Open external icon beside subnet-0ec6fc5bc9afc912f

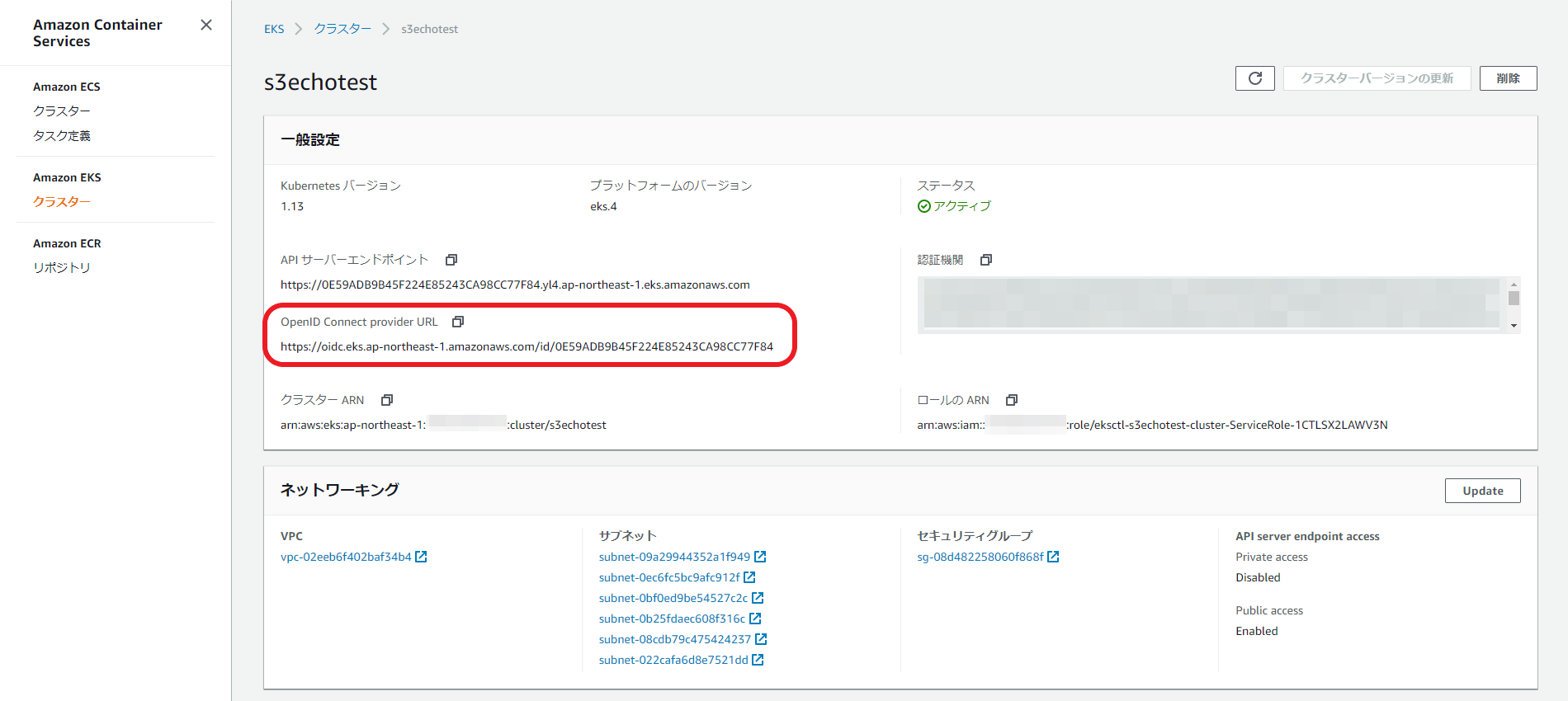(x=749, y=577)
